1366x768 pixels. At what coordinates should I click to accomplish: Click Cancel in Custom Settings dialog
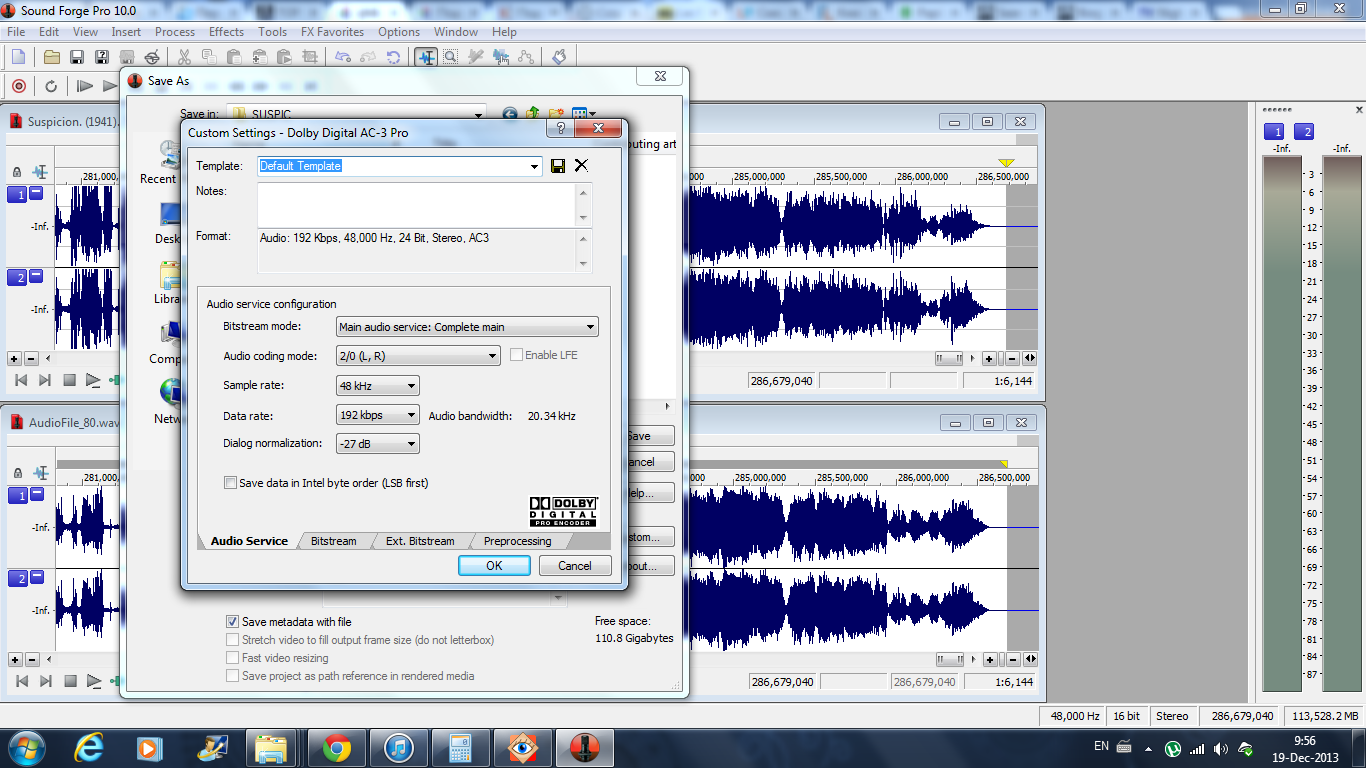(575, 565)
